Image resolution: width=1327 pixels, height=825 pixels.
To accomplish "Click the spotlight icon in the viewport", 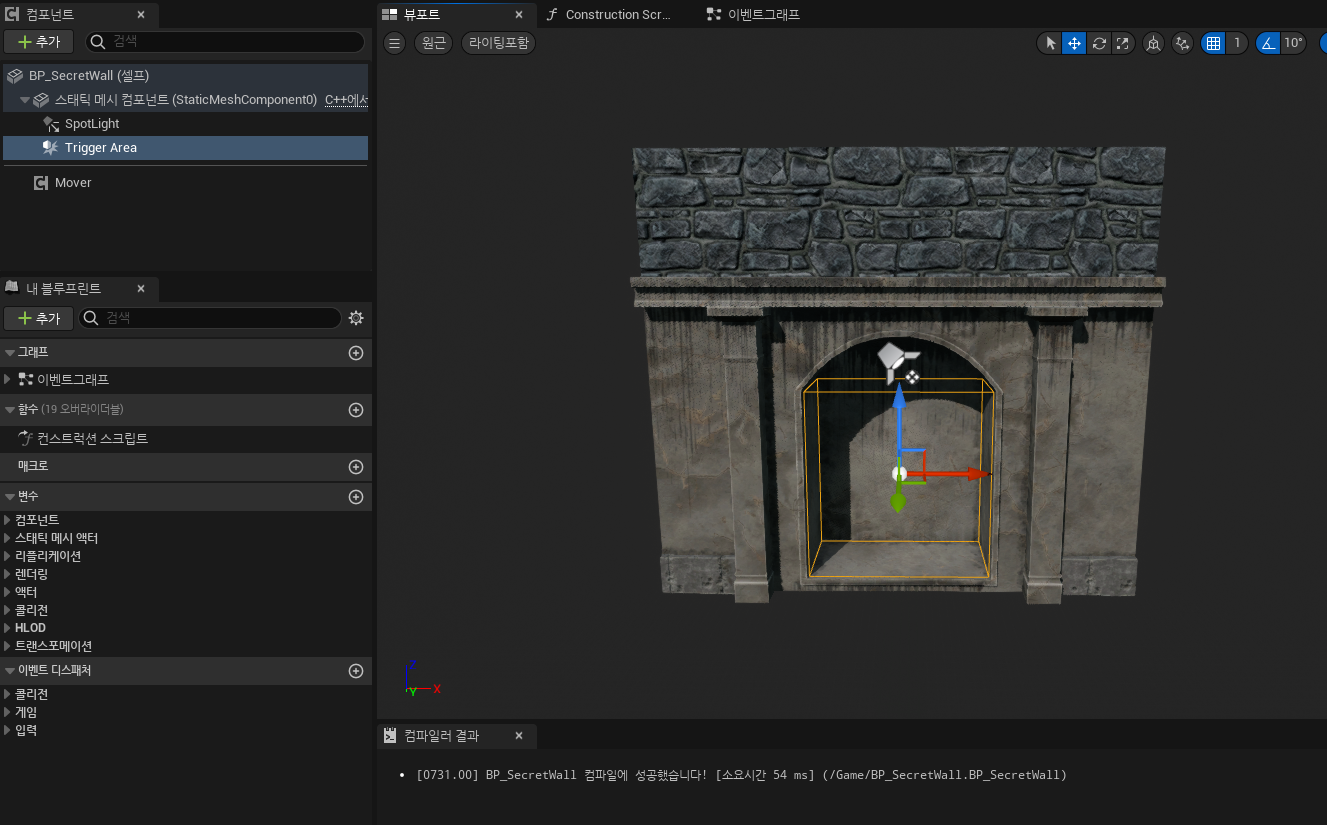I will click(897, 361).
